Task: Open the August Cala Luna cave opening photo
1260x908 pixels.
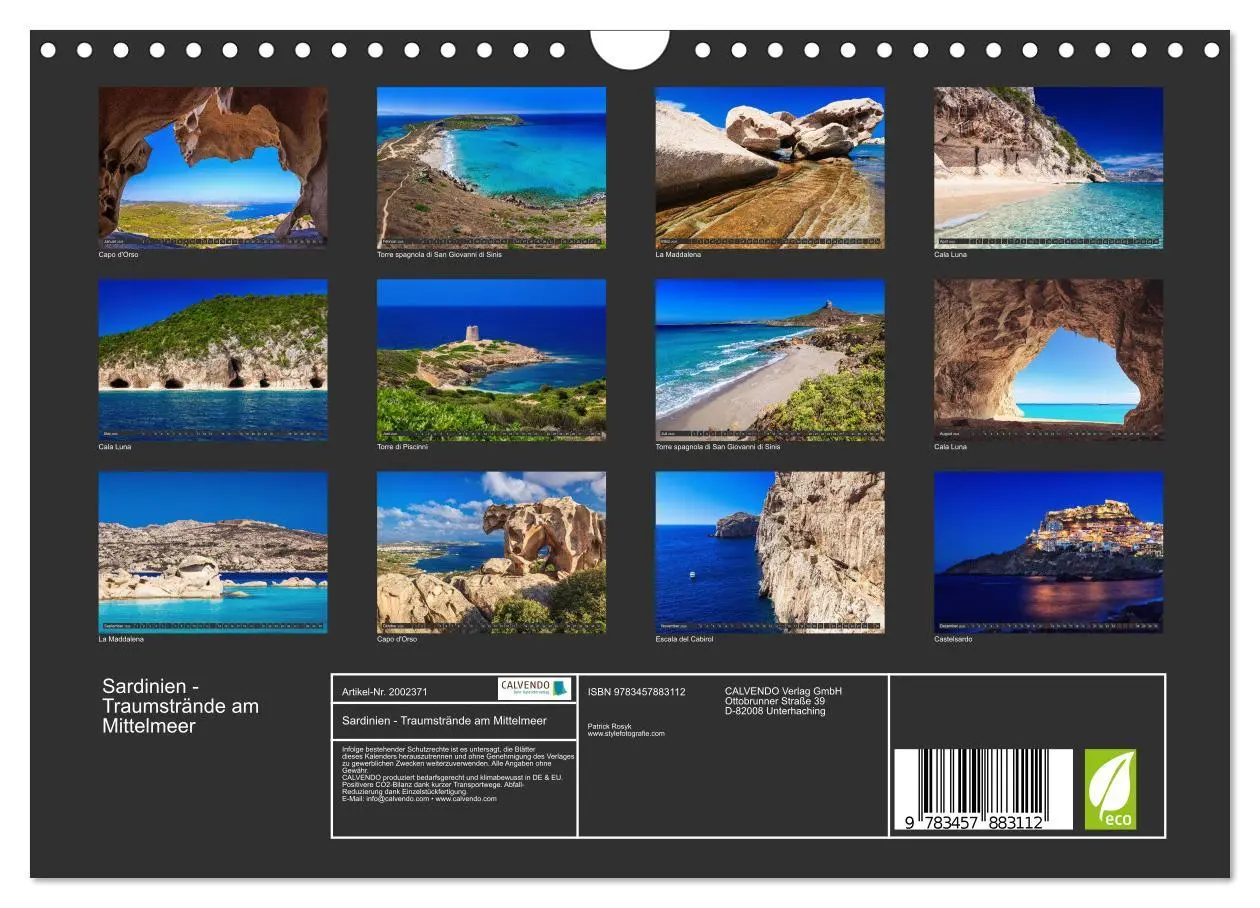Action: pyautogui.click(x=1049, y=360)
